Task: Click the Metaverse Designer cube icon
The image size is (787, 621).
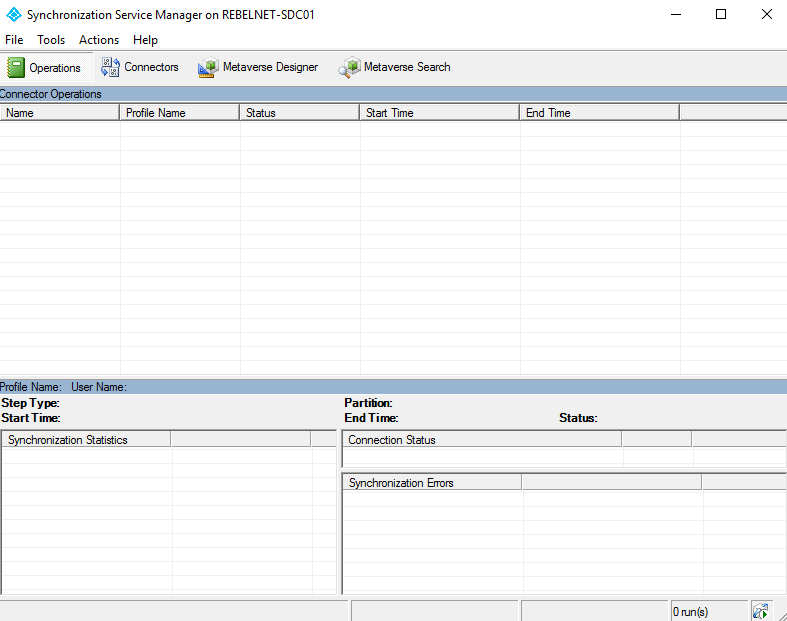Action: coord(208,67)
